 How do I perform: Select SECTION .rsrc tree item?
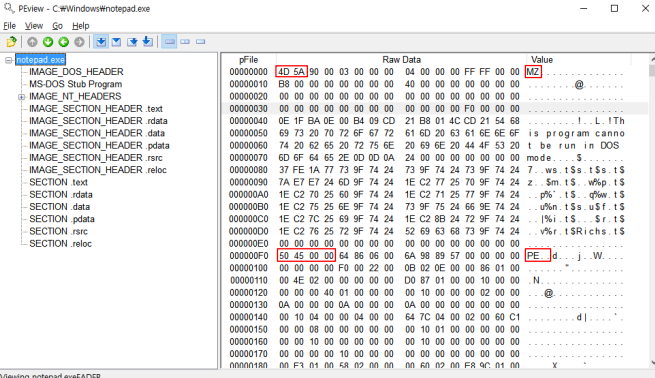[58, 231]
